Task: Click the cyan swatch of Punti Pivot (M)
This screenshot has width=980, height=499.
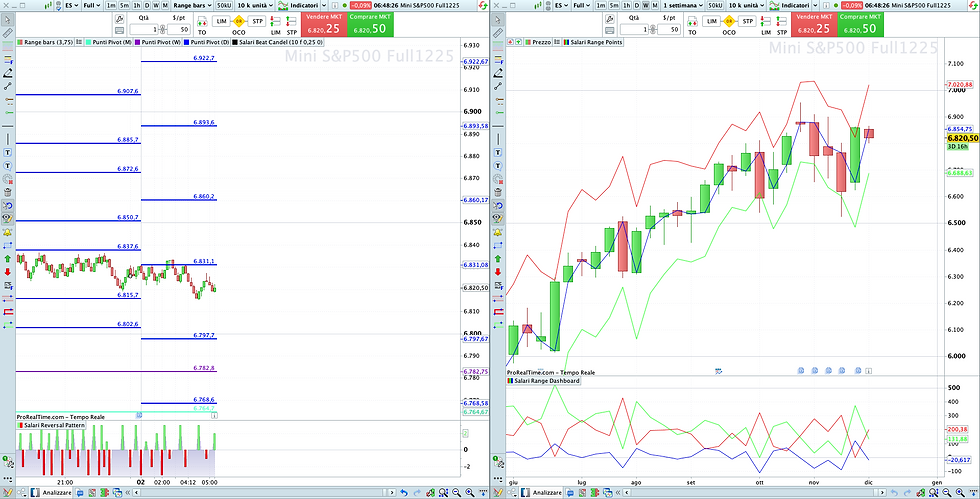Action: point(88,42)
